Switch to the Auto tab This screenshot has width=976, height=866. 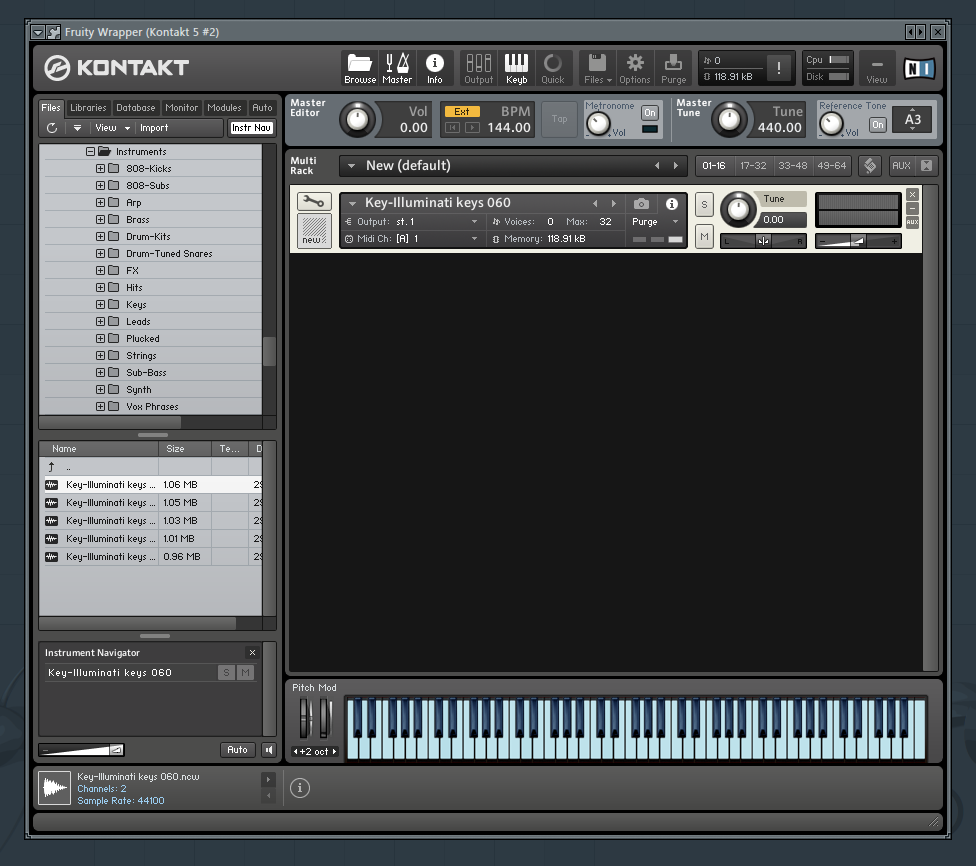[x=262, y=108]
